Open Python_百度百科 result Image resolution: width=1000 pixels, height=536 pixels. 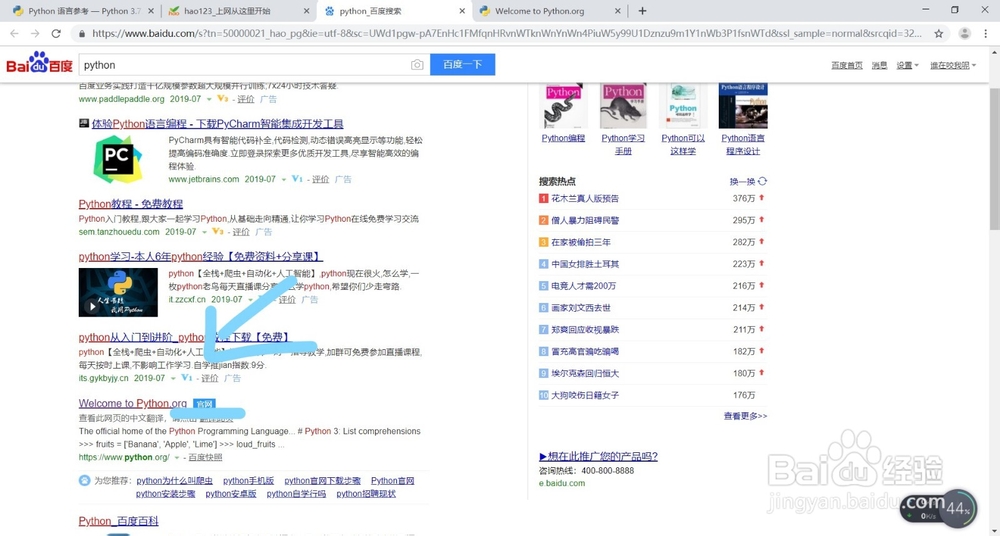[x=119, y=521]
